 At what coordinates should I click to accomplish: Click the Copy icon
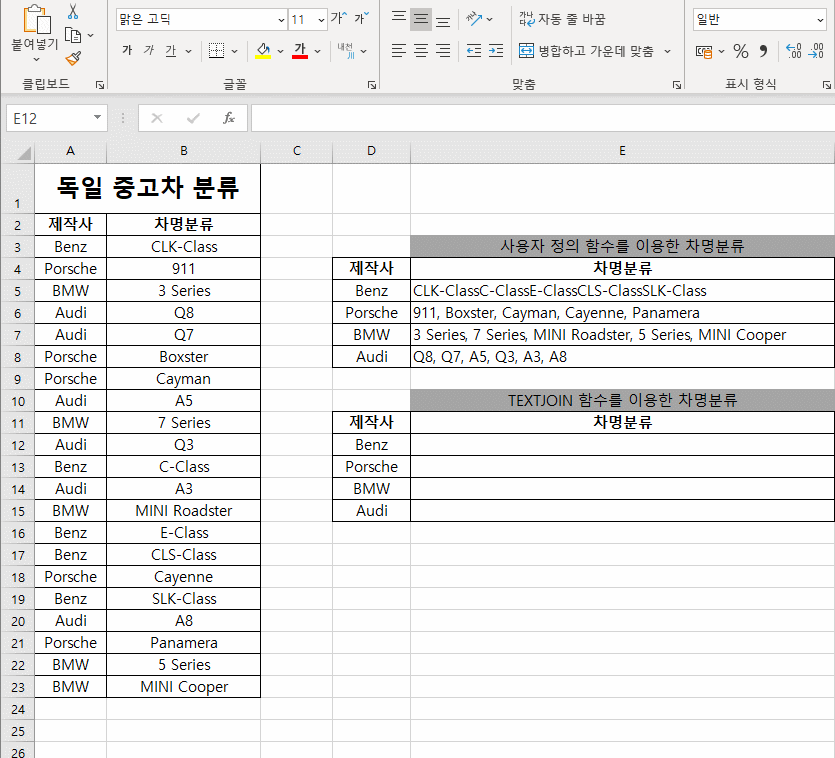pyautogui.click(x=73, y=36)
